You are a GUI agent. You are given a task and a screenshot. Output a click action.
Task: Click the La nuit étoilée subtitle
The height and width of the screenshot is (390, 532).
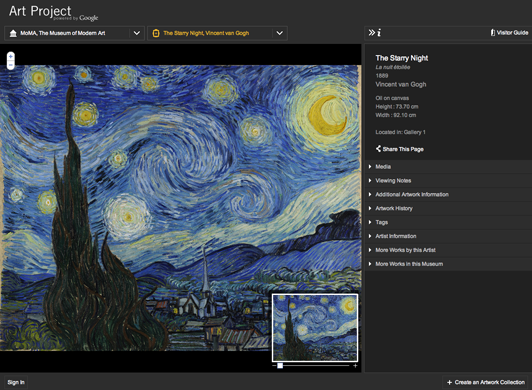pos(393,67)
